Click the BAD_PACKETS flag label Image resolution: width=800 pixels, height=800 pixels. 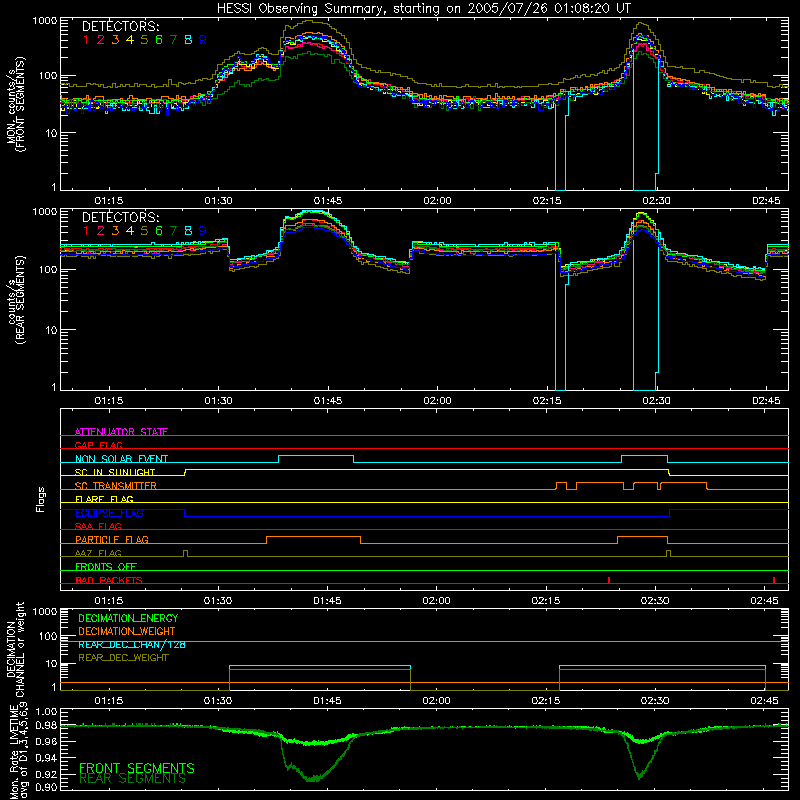coord(109,580)
